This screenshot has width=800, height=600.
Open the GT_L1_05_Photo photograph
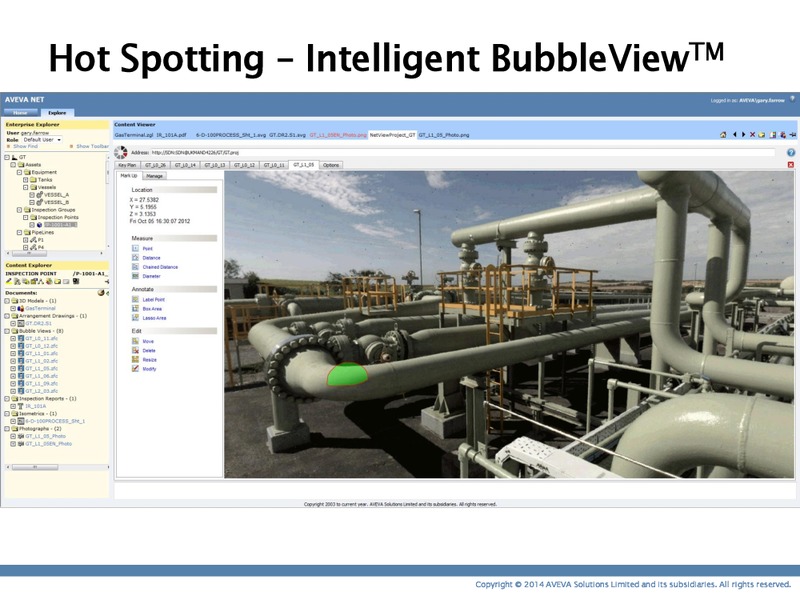45,436
